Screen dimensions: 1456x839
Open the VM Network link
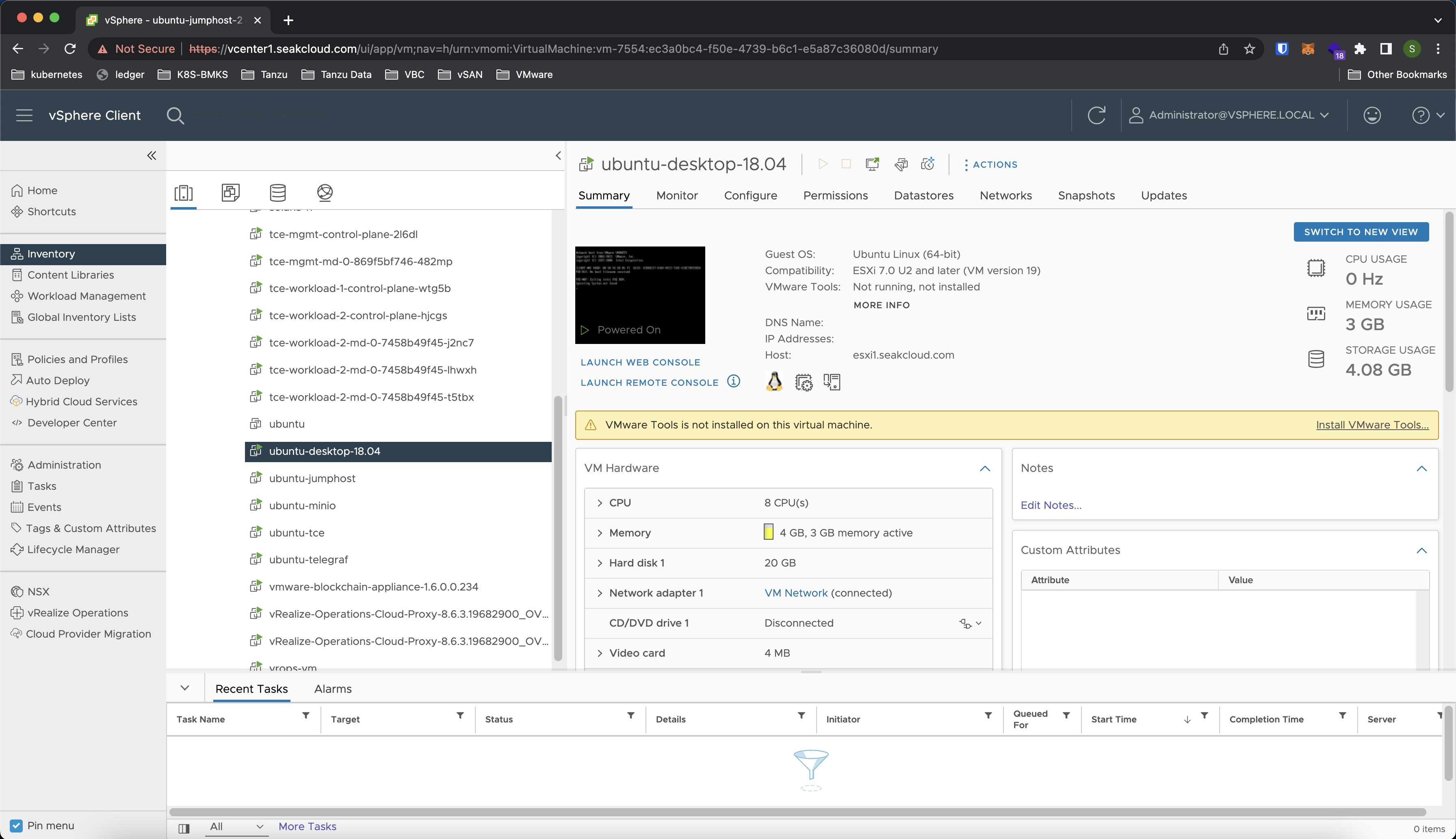[795, 594]
